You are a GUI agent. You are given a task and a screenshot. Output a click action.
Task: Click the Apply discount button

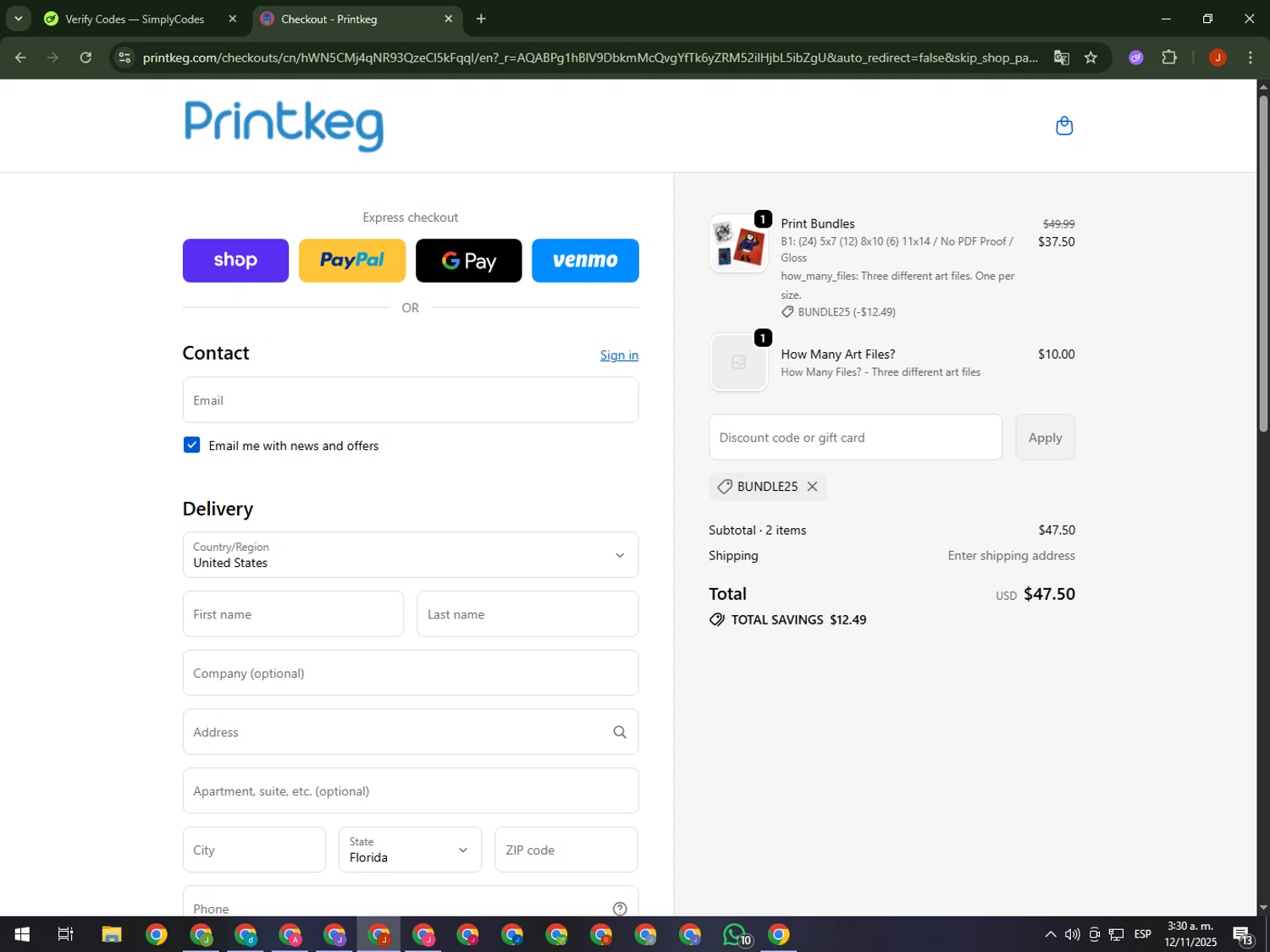tap(1045, 437)
